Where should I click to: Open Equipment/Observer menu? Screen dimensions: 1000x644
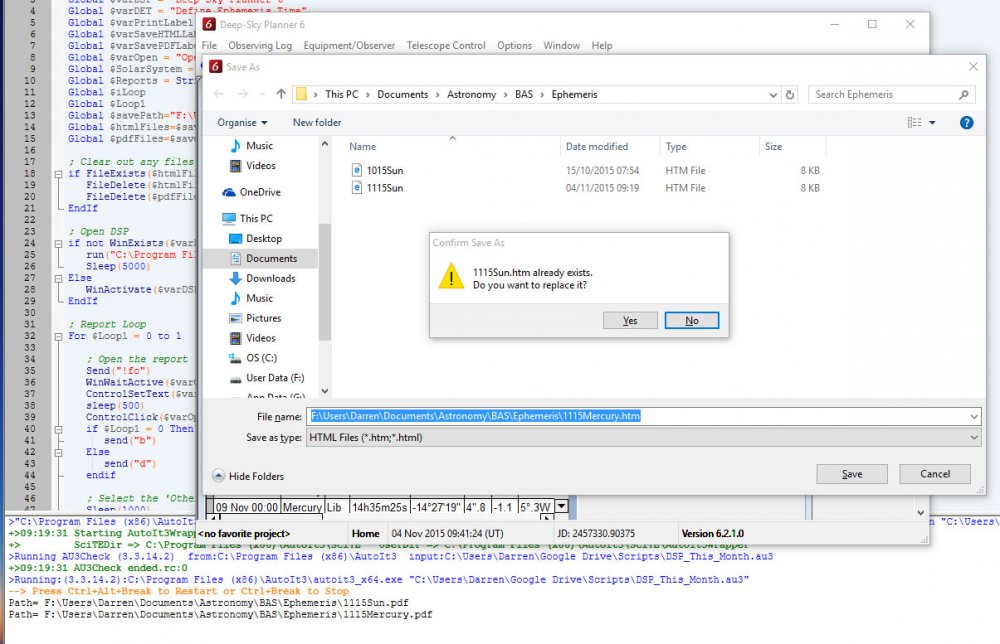coord(349,45)
